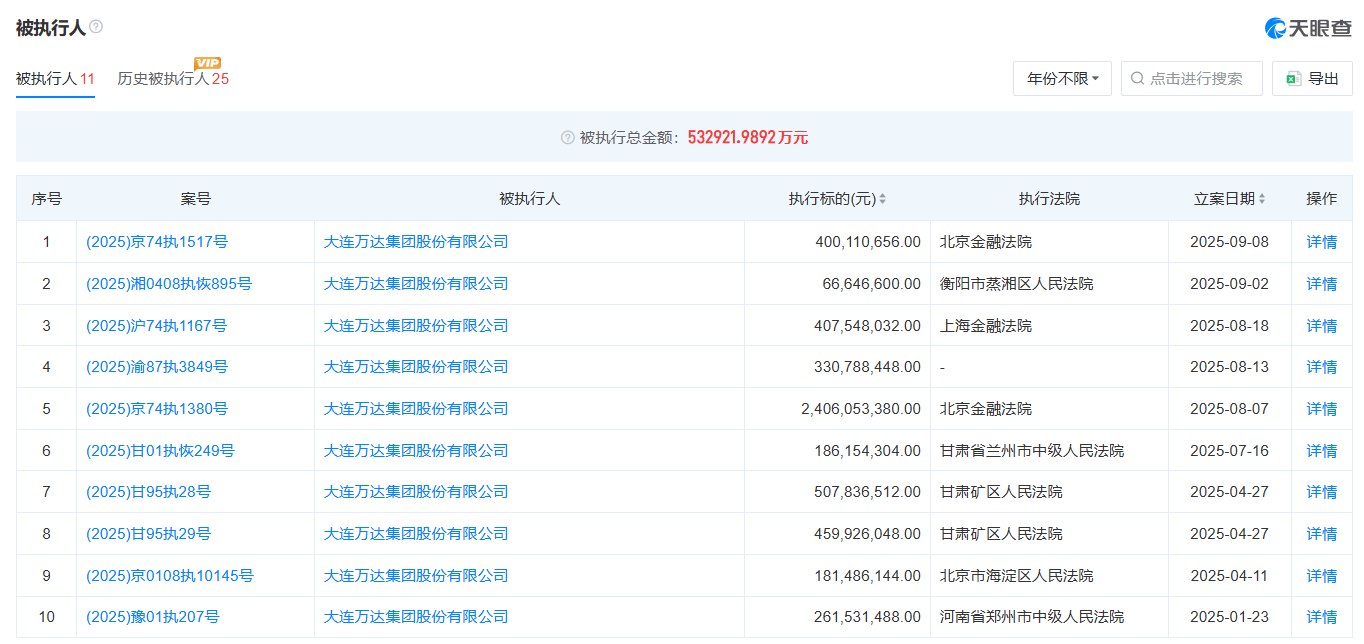
Task: Open the 年份不限 year dropdown
Action: [1062, 78]
